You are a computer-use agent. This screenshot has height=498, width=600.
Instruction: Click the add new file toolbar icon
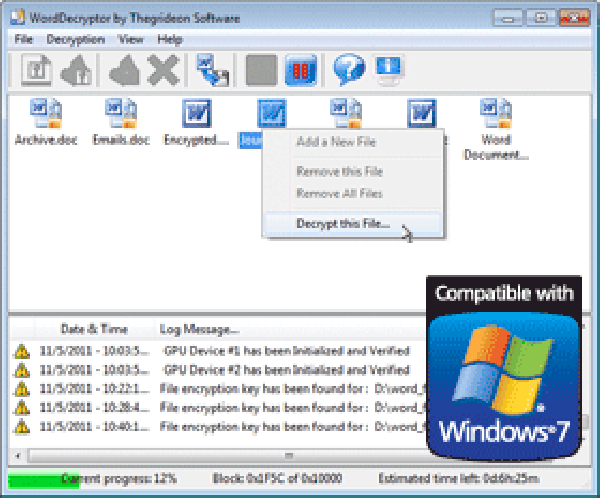click(36, 70)
